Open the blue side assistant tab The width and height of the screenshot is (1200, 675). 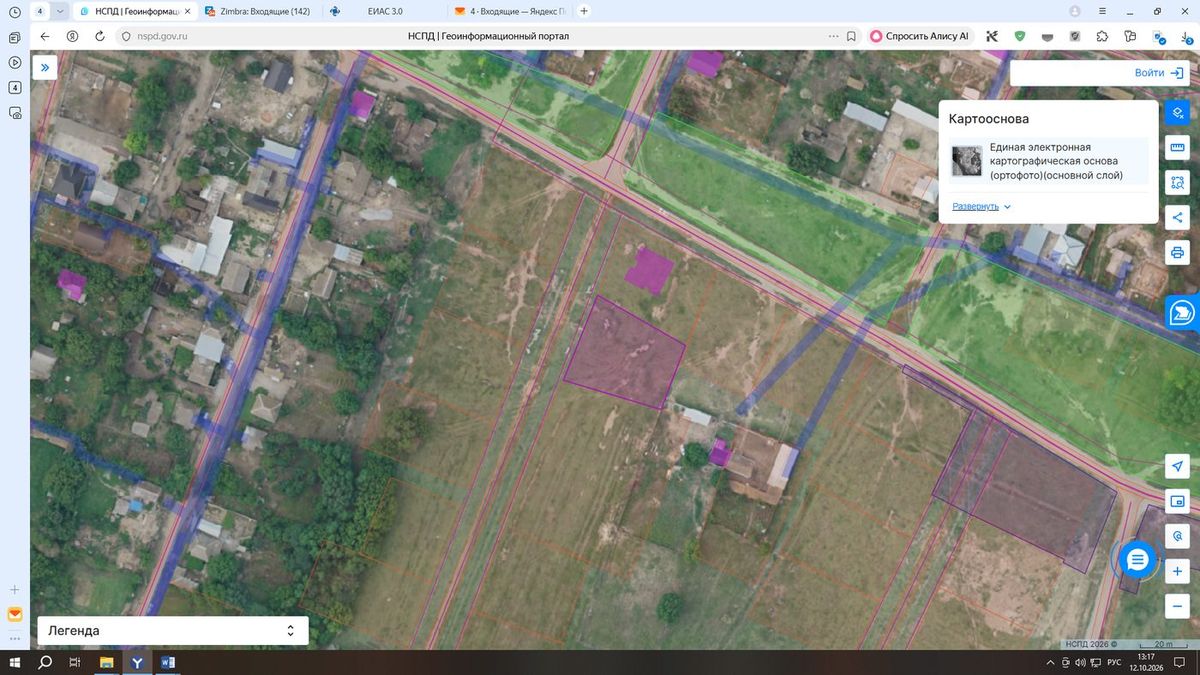click(x=1183, y=312)
